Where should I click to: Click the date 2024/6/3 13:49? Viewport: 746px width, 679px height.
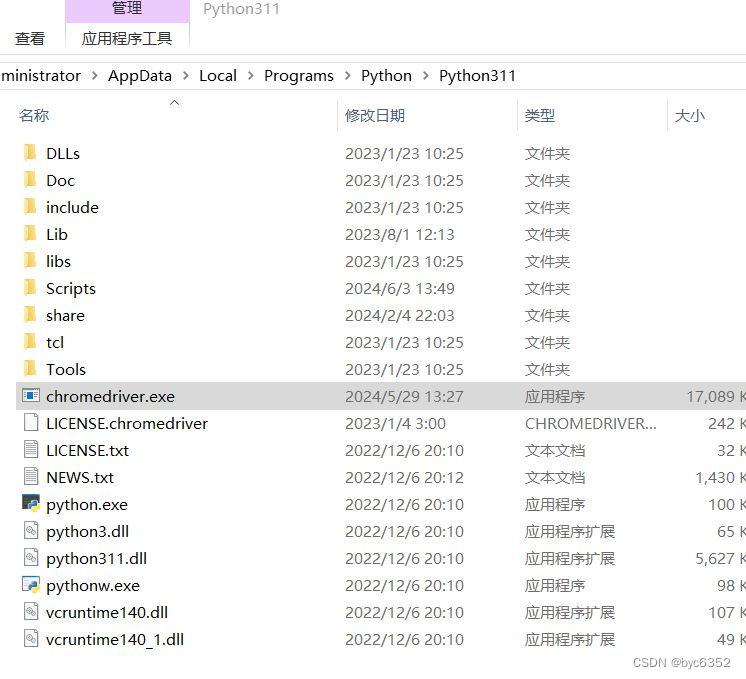click(x=400, y=289)
